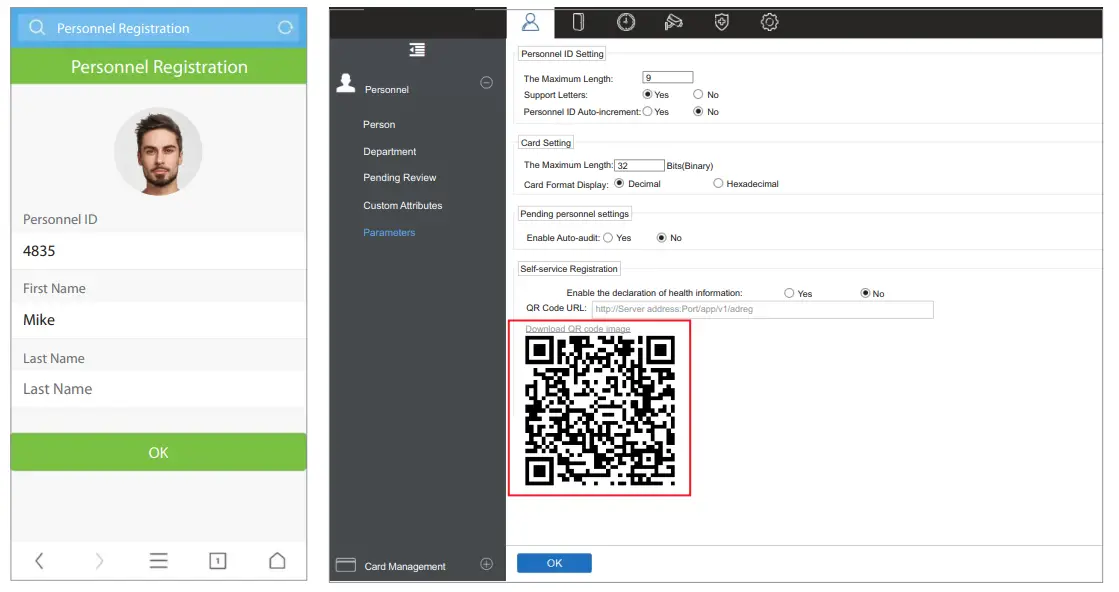The height and width of the screenshot is (592, 1119).
Task: Enable declaration of health information Yes
Action: tap(789, 293)
